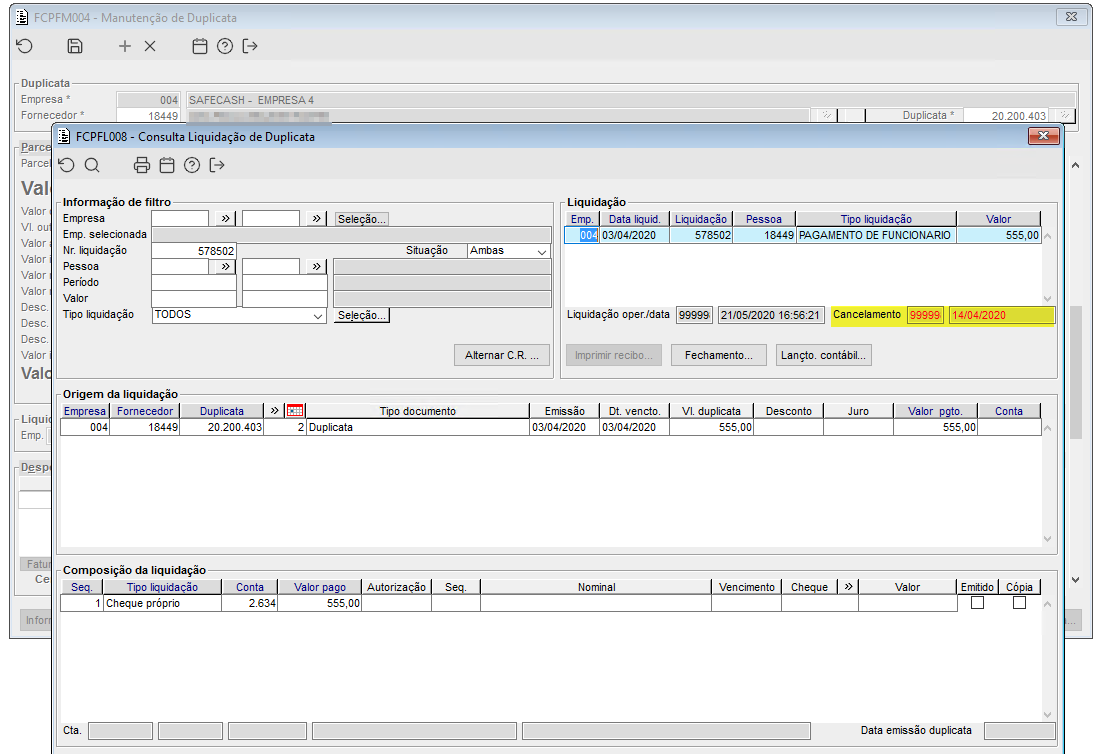Viewport: 1097px width, 754px height.
Task: Click cancellation date 14/04/2020 field
Action: pos(1001,315)
